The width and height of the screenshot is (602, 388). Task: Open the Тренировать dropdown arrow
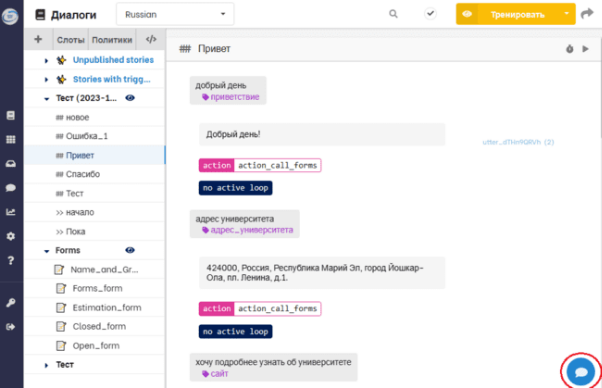566,14
